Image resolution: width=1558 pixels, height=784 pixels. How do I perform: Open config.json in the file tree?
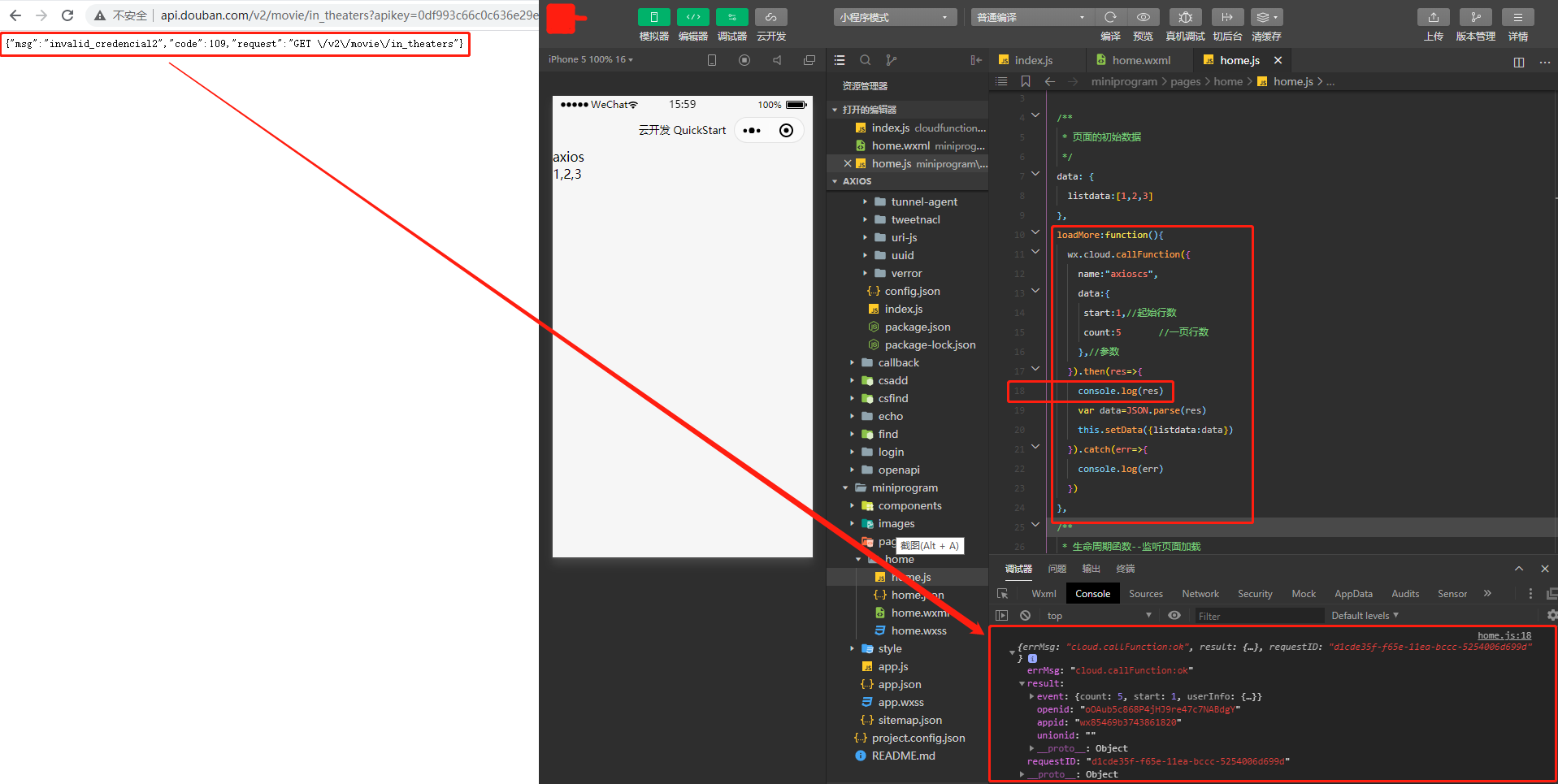tap(912, 291)
